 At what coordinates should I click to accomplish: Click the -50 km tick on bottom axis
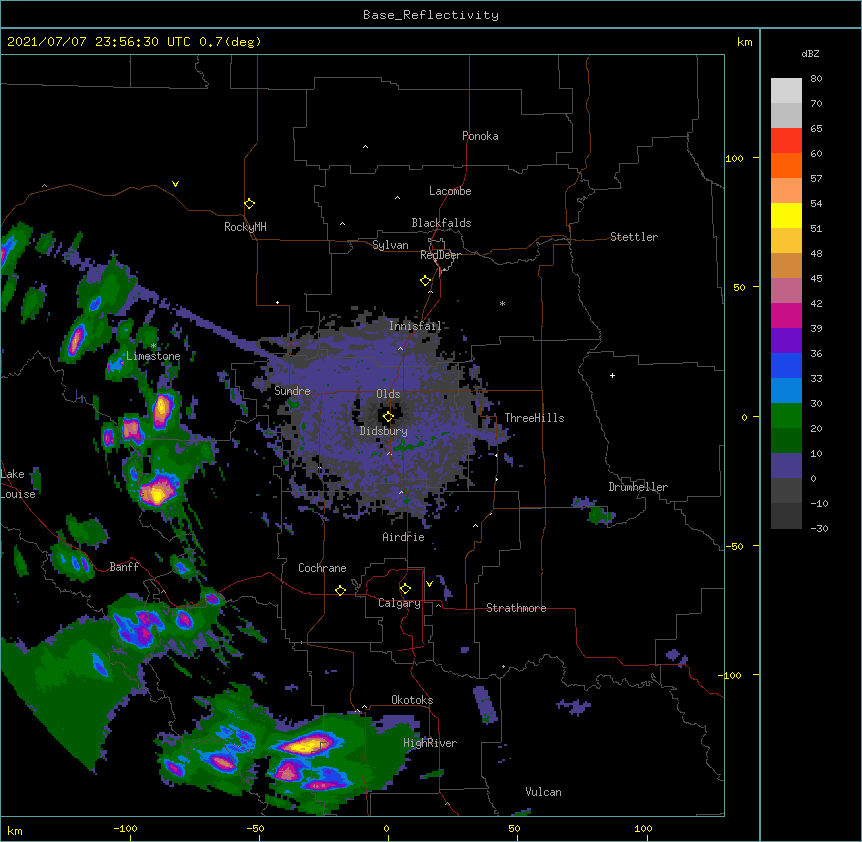[255, 828]
